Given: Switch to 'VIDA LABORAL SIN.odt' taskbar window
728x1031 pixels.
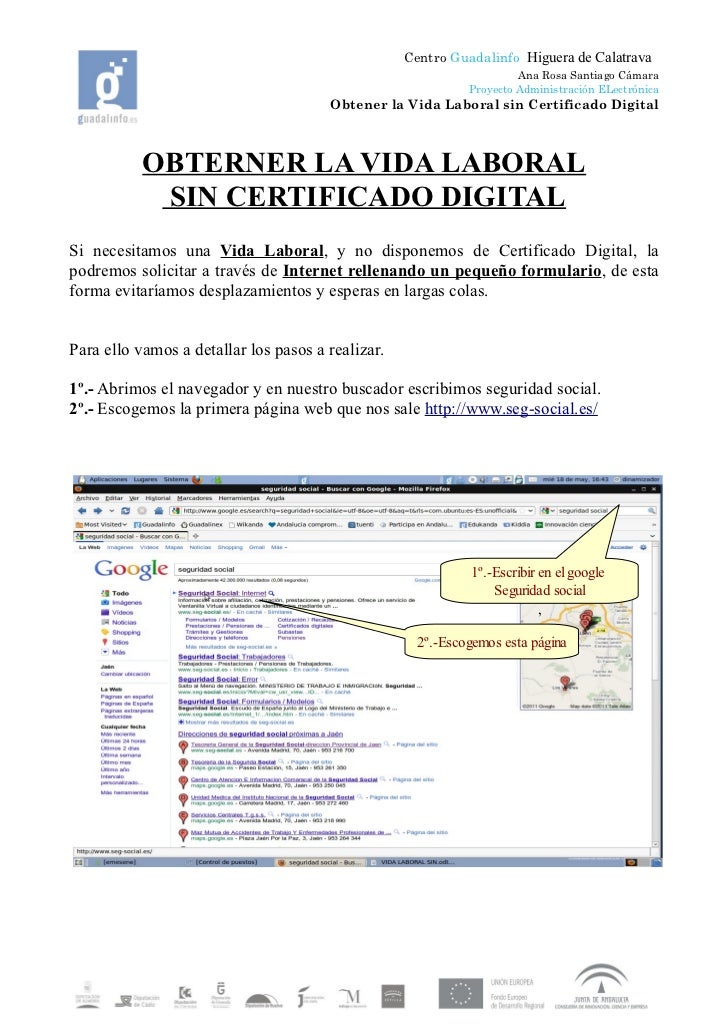Looking at the screenshot, I should click(414, 861).
